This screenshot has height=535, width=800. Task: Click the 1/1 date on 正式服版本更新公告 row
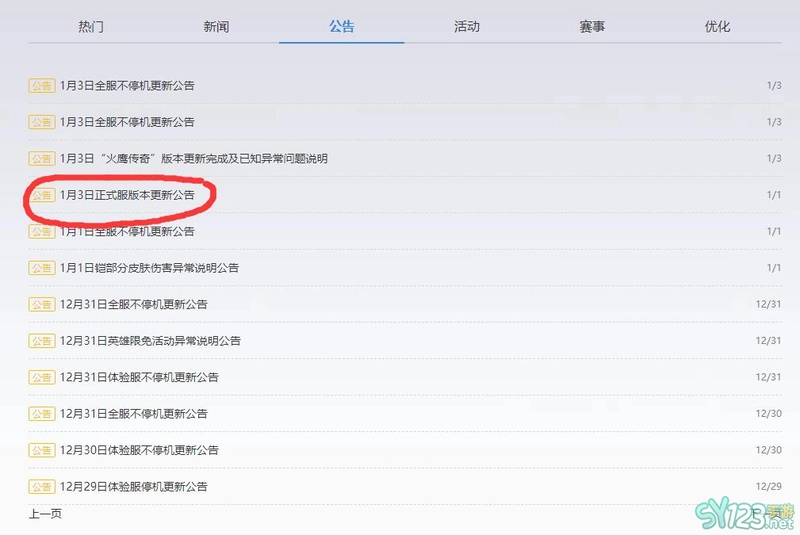click(774, 195)
